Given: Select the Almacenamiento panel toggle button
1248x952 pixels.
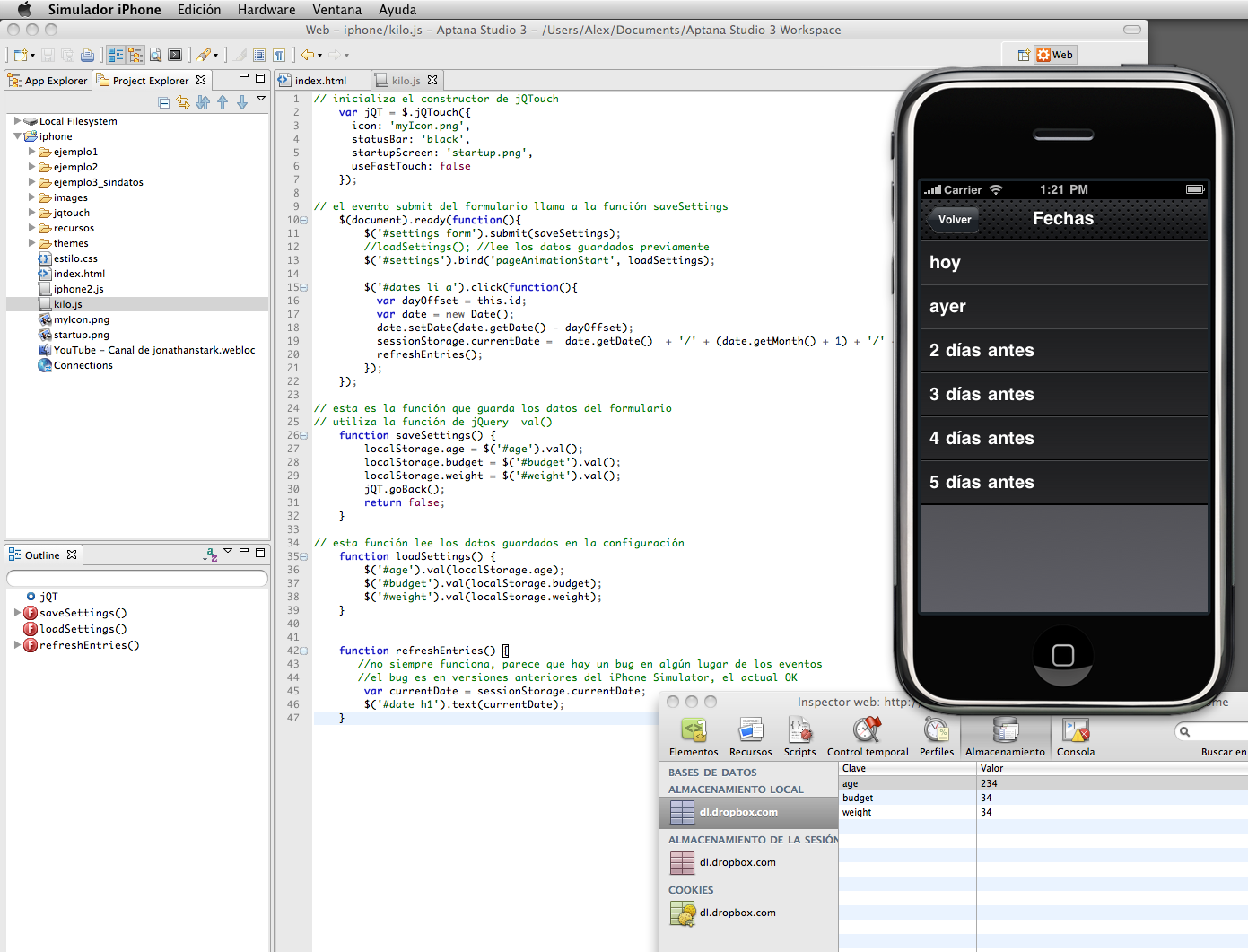Looking at the screenshot, I should [1004, 736].
